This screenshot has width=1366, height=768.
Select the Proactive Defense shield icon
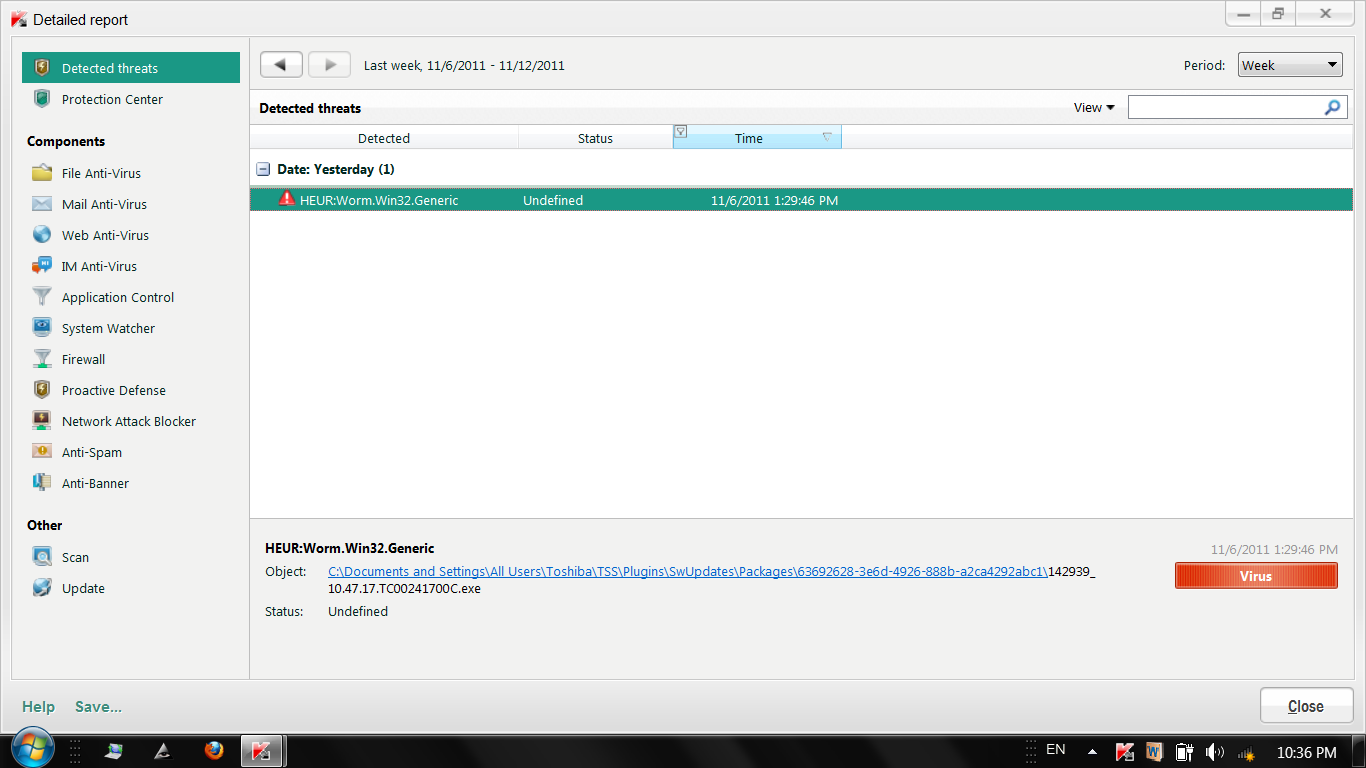42,390
